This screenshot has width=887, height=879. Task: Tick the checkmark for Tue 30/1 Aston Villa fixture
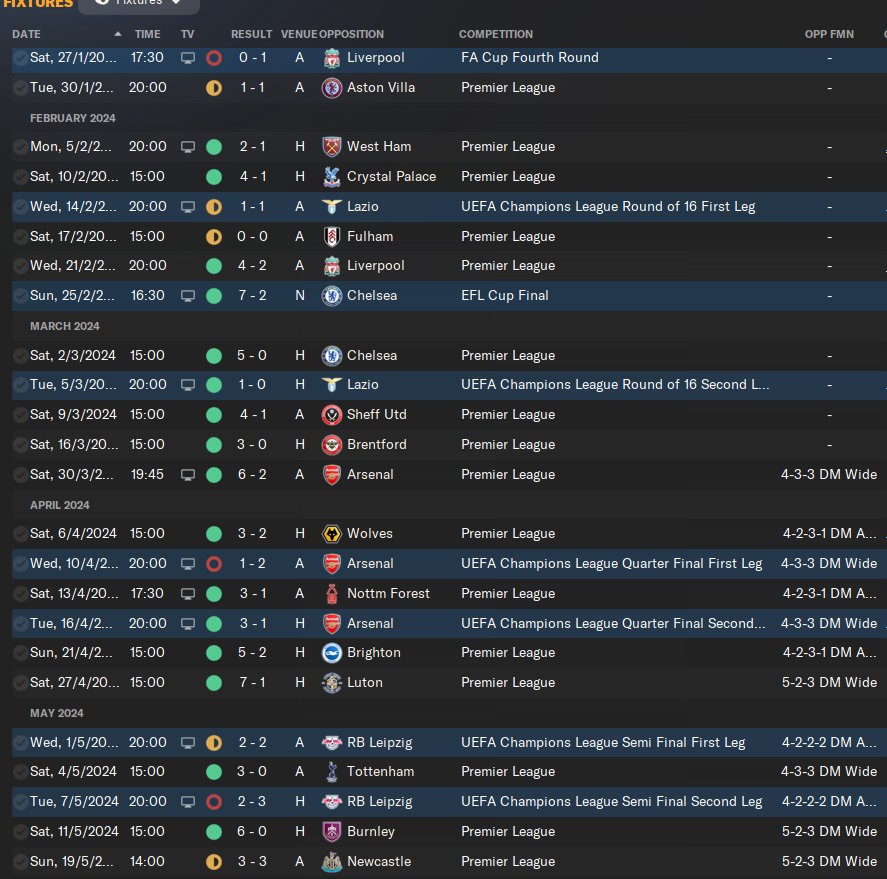click(20, 88)
